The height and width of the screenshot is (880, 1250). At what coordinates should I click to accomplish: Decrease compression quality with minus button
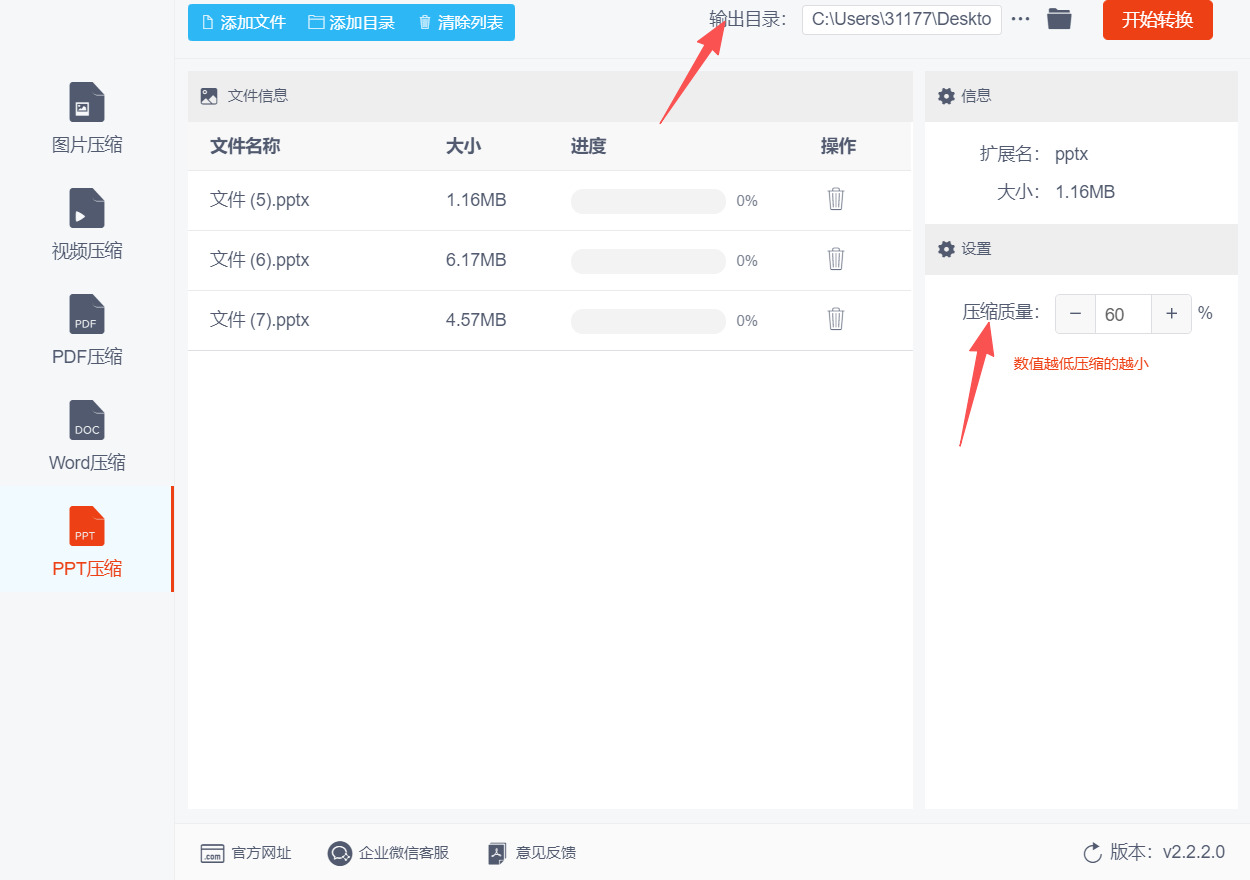1076,314
